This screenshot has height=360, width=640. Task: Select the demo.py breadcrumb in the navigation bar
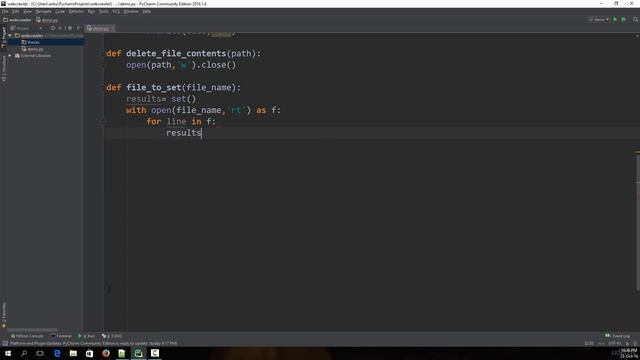pos(47,20)
